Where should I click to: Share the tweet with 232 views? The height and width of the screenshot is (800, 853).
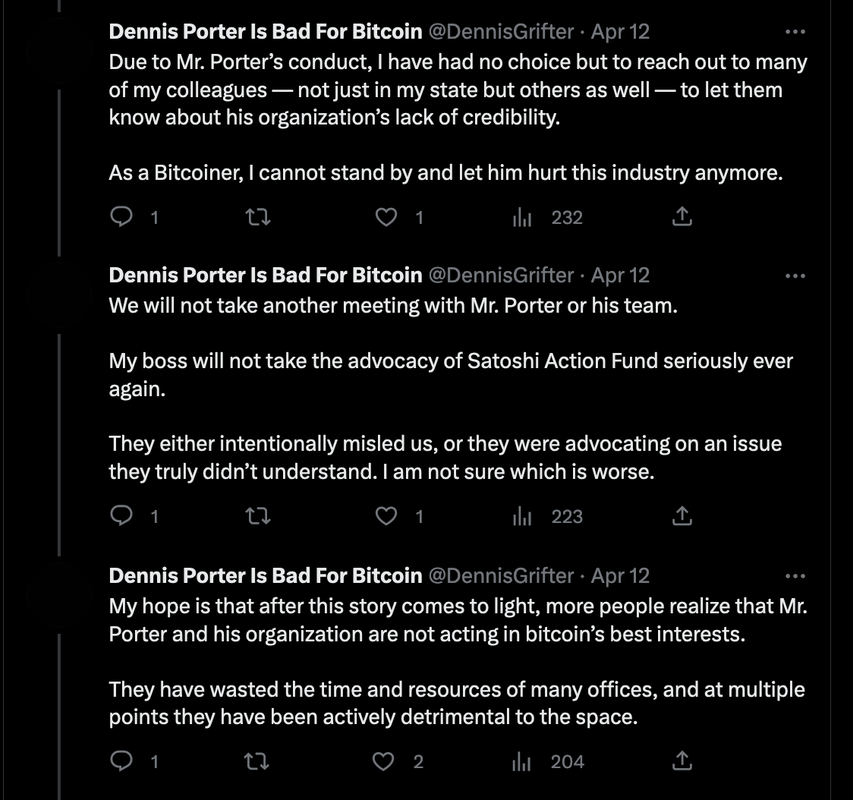pos(683,217)
